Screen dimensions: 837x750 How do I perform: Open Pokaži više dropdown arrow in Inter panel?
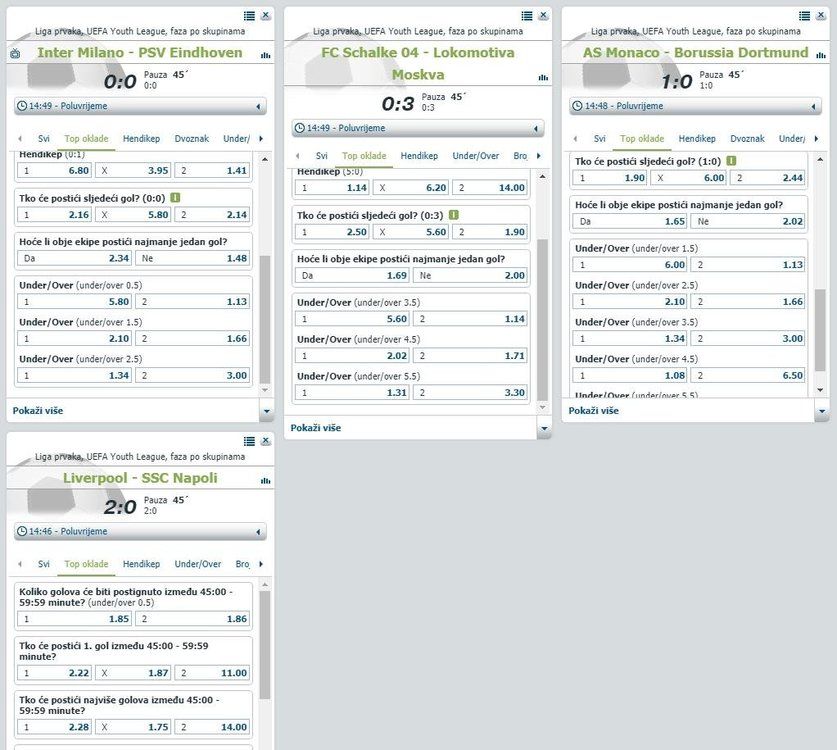pos(266,411)
